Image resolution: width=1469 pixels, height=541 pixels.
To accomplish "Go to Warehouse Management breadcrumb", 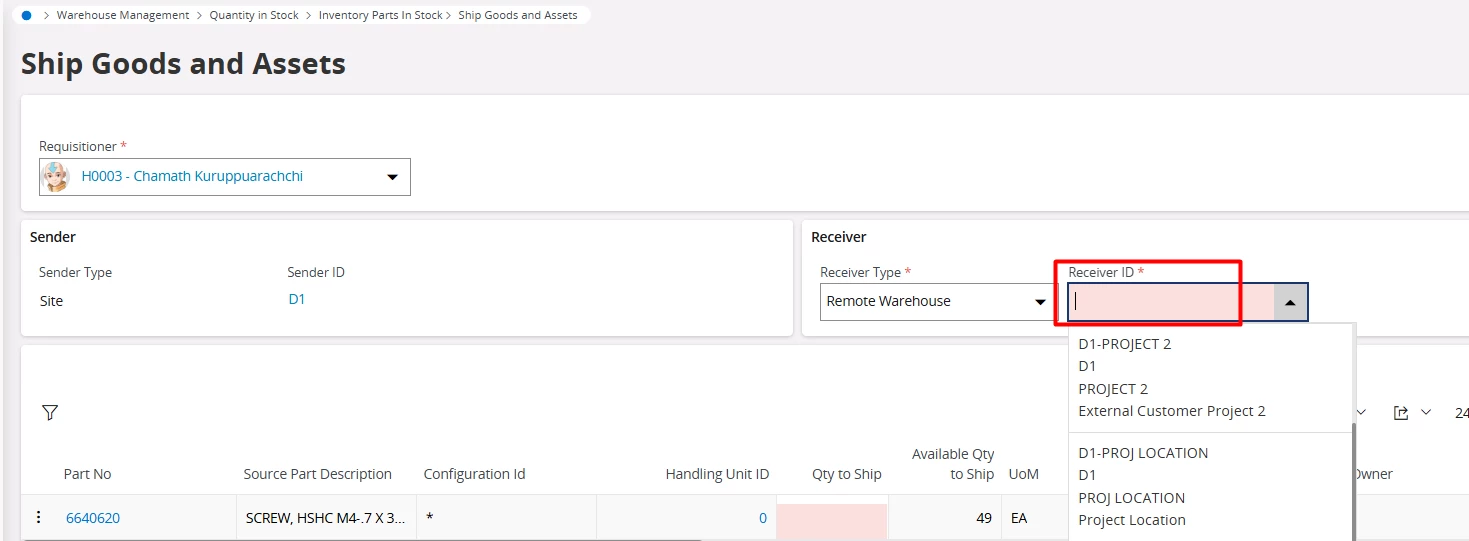I will [123, 15].
